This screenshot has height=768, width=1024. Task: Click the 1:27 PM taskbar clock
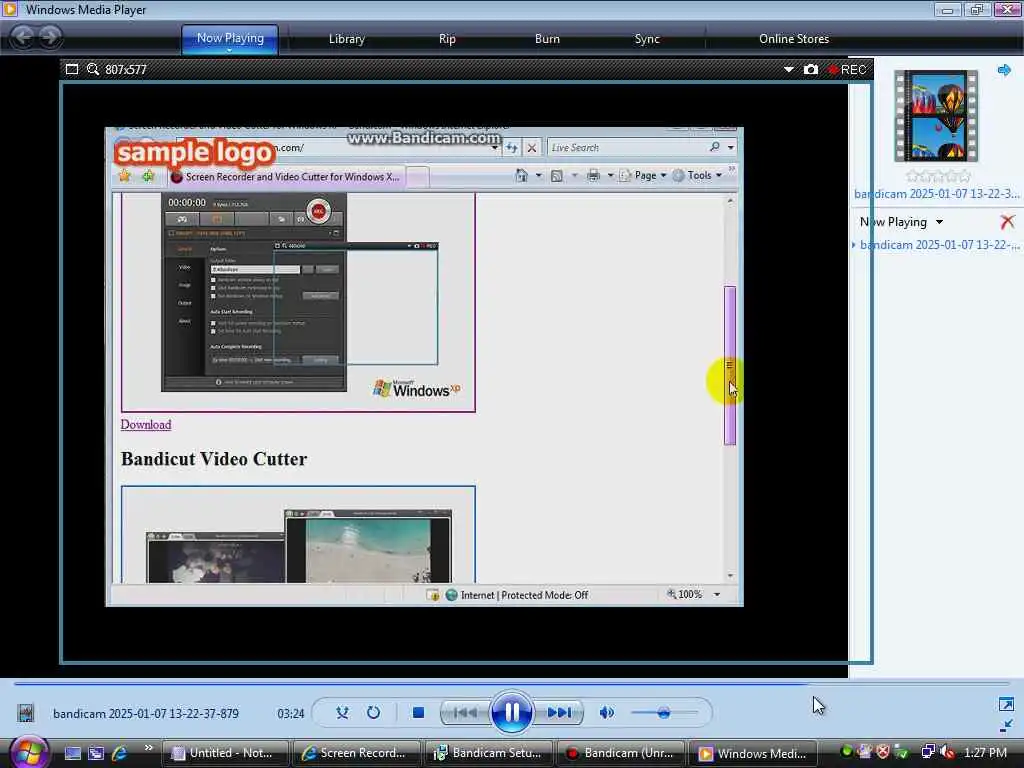pyautogui.click(x=985, y=752)
